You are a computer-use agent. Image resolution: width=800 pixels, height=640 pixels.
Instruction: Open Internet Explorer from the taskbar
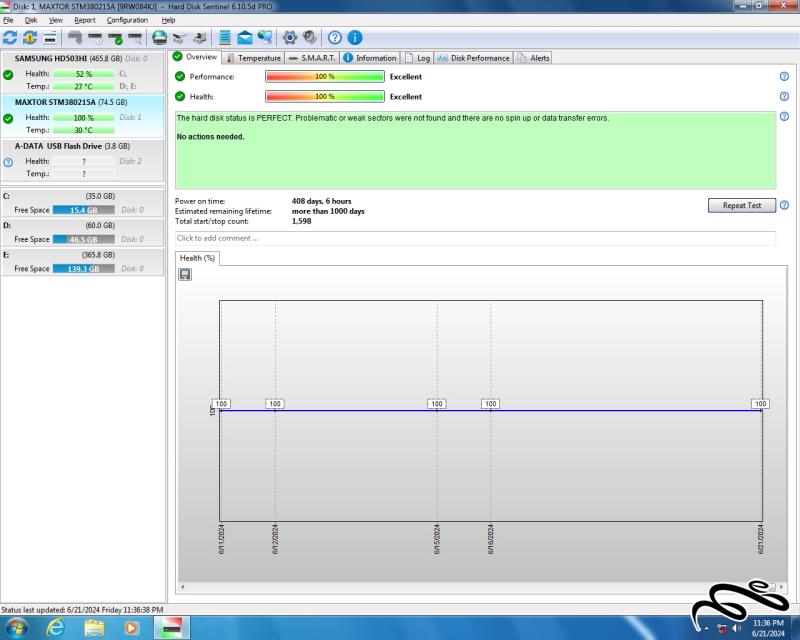56,627
